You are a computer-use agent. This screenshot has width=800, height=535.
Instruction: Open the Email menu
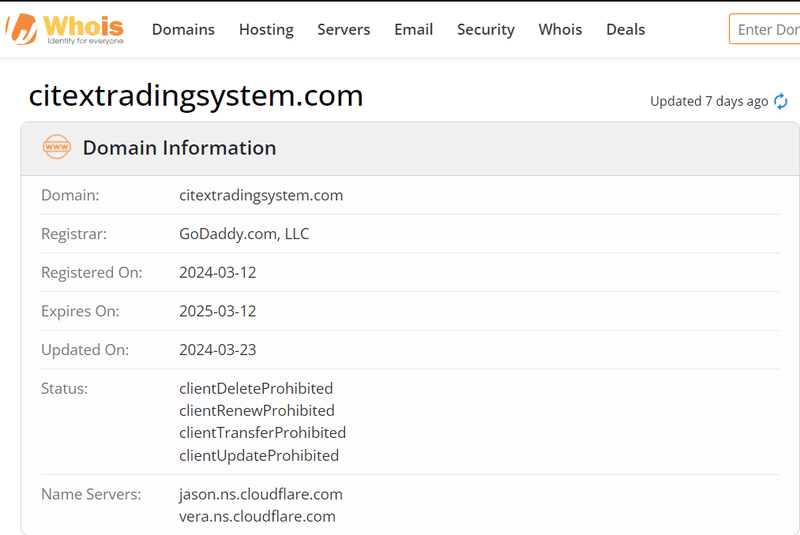[x=413, y=30]
